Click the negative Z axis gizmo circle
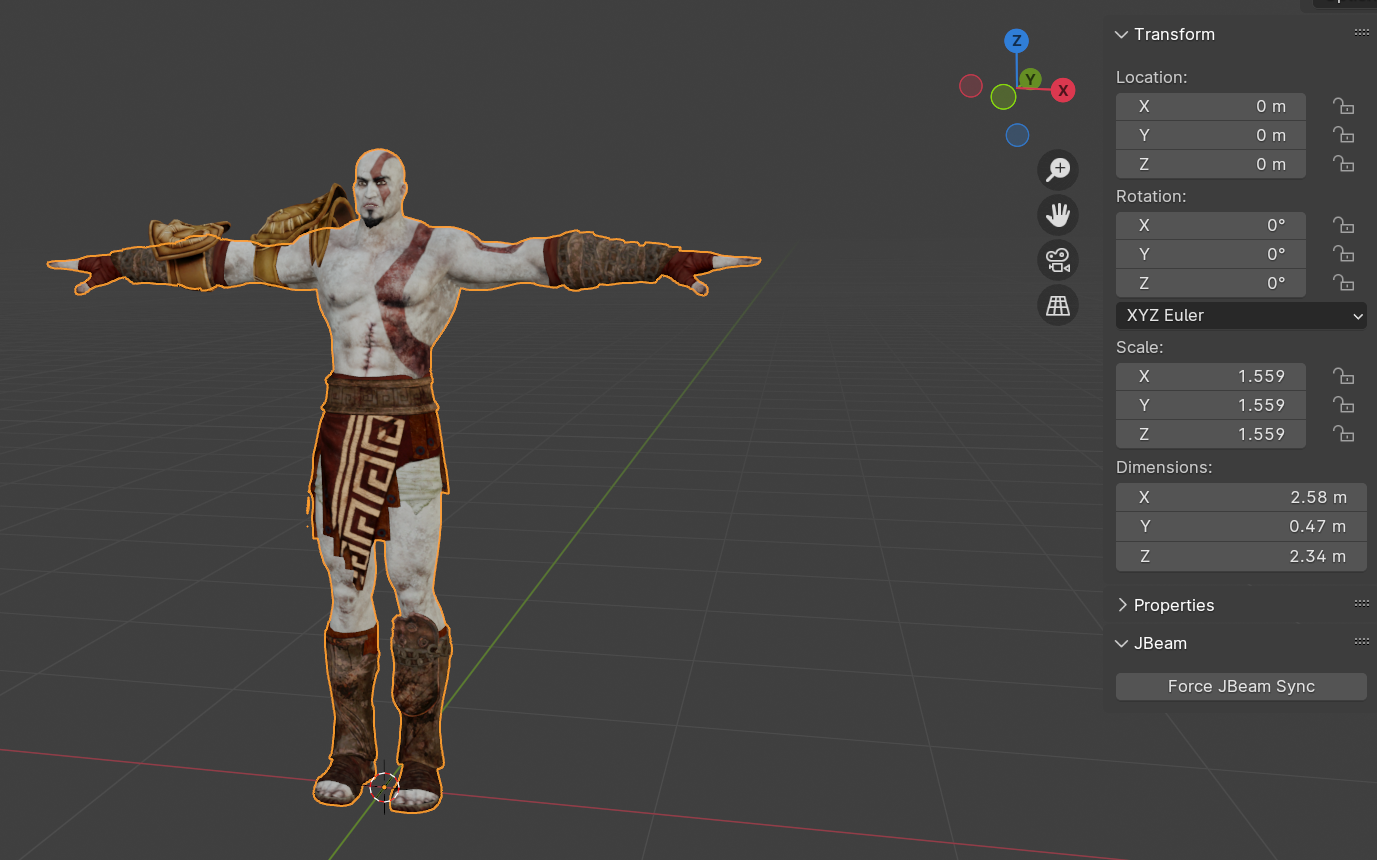This screenshot has width=1377, height=860. click(1017, 134)
